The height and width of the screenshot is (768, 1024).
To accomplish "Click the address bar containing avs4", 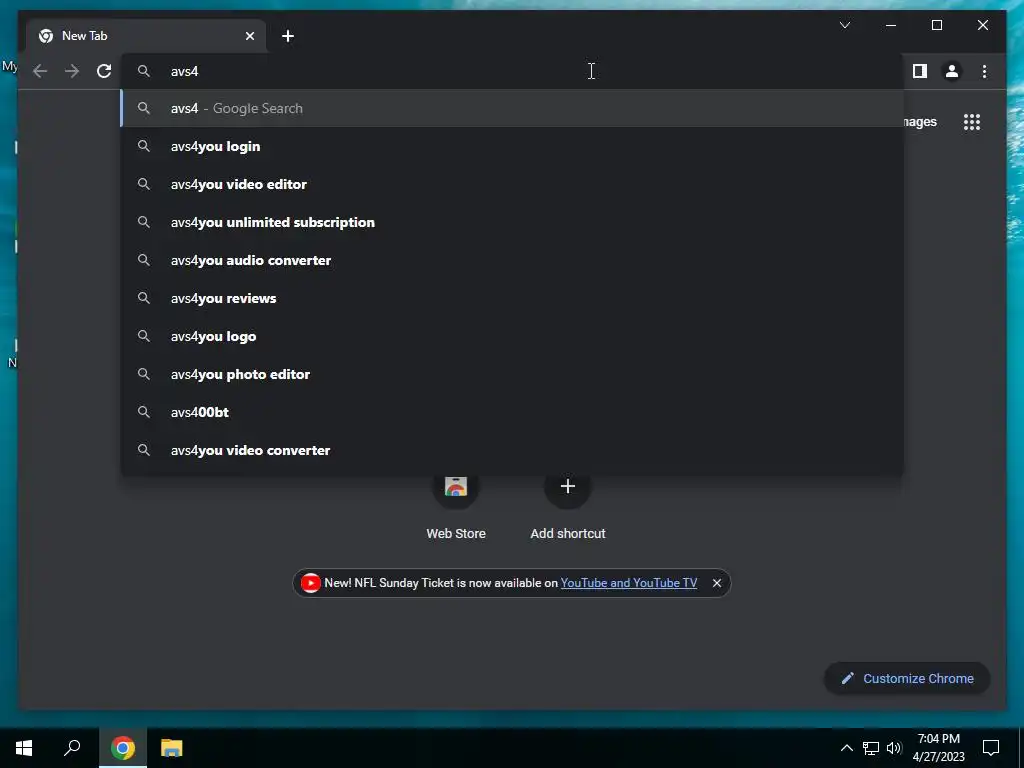I will (x=513, y=71).
